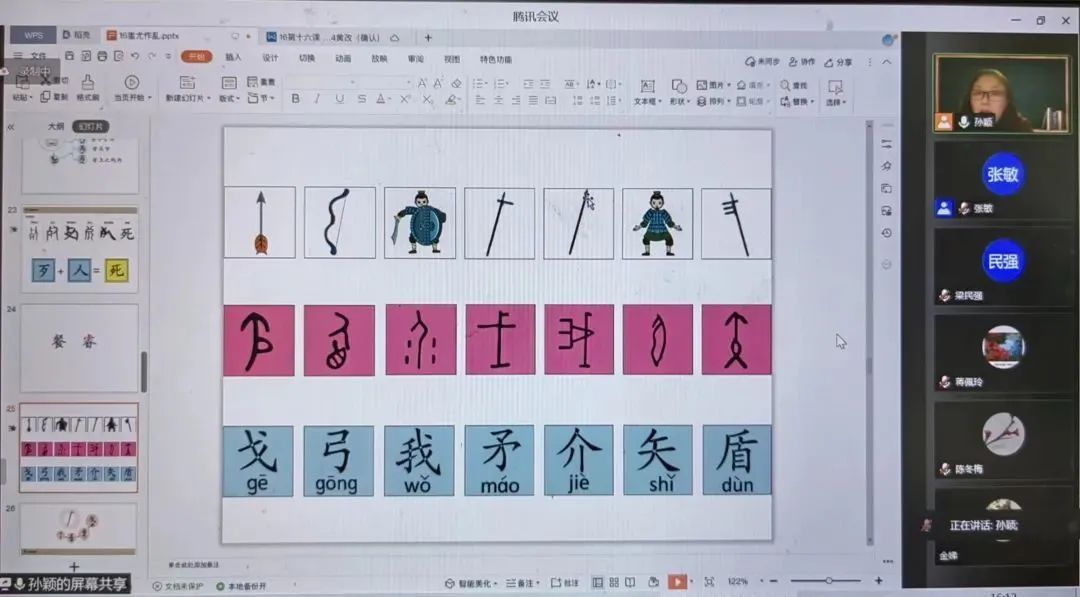Click the increase font size icon
This screenshot has width=1080, height=597.
tap(422, 83)
